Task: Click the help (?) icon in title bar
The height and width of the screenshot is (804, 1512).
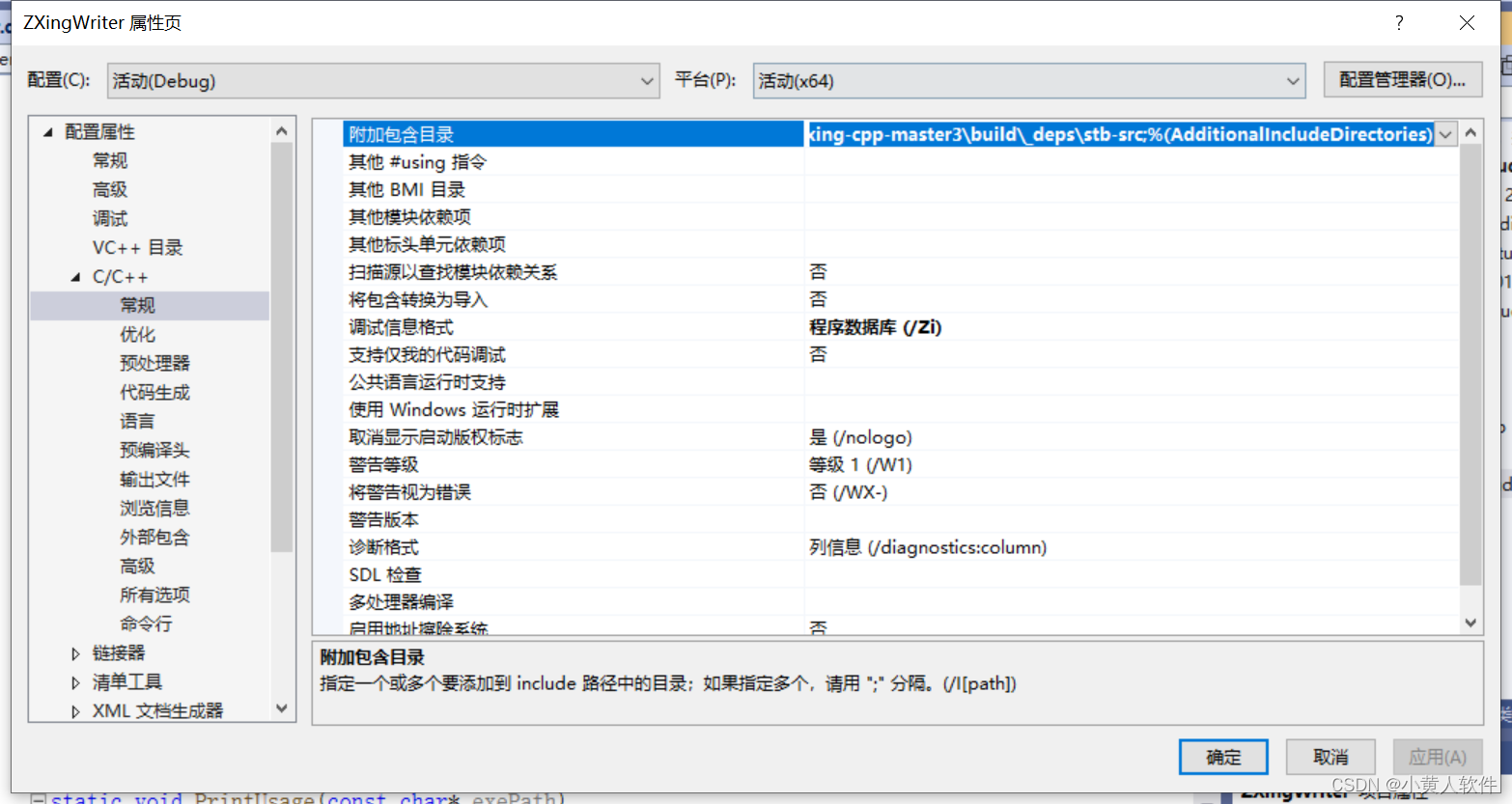Action: pyautogui.click(x=1398, y=22)
